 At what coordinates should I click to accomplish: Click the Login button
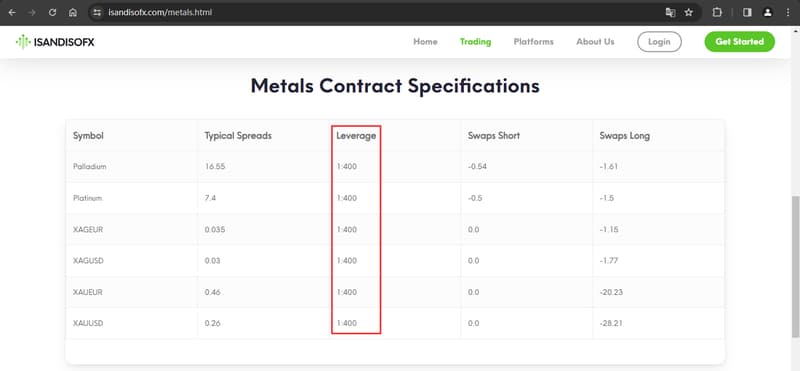click(x=659, y=42)
